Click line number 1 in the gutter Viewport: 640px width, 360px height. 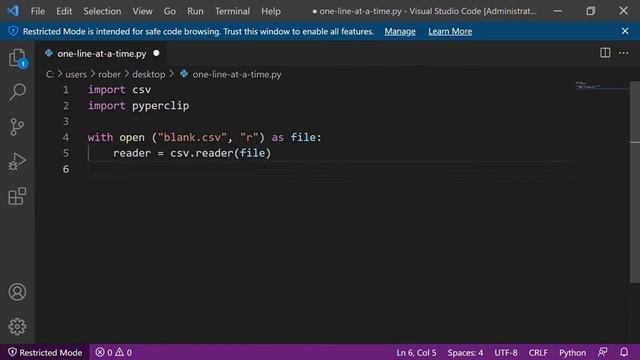click(x=66, y=90)
